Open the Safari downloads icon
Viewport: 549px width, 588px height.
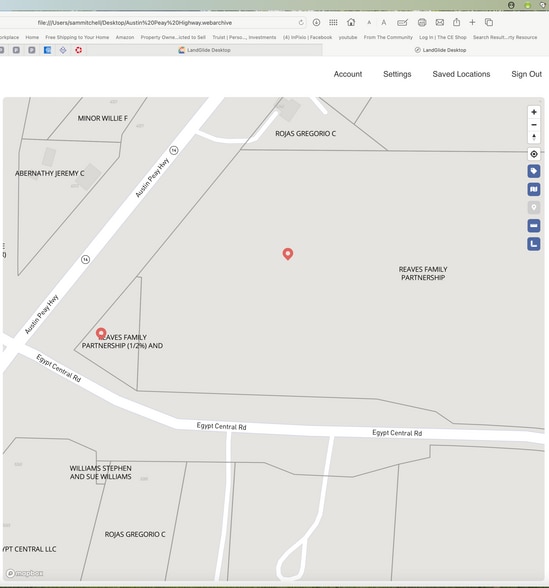coord(316,22)
